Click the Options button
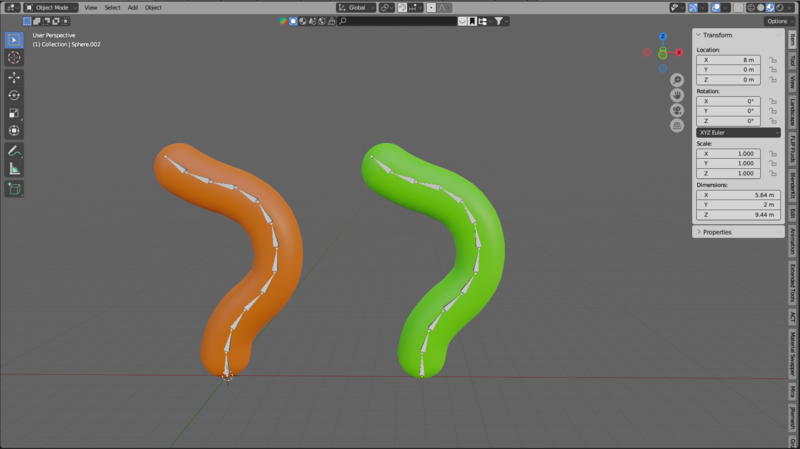The image size is (800, 449). pyautogui.click(x=778, y=21)
